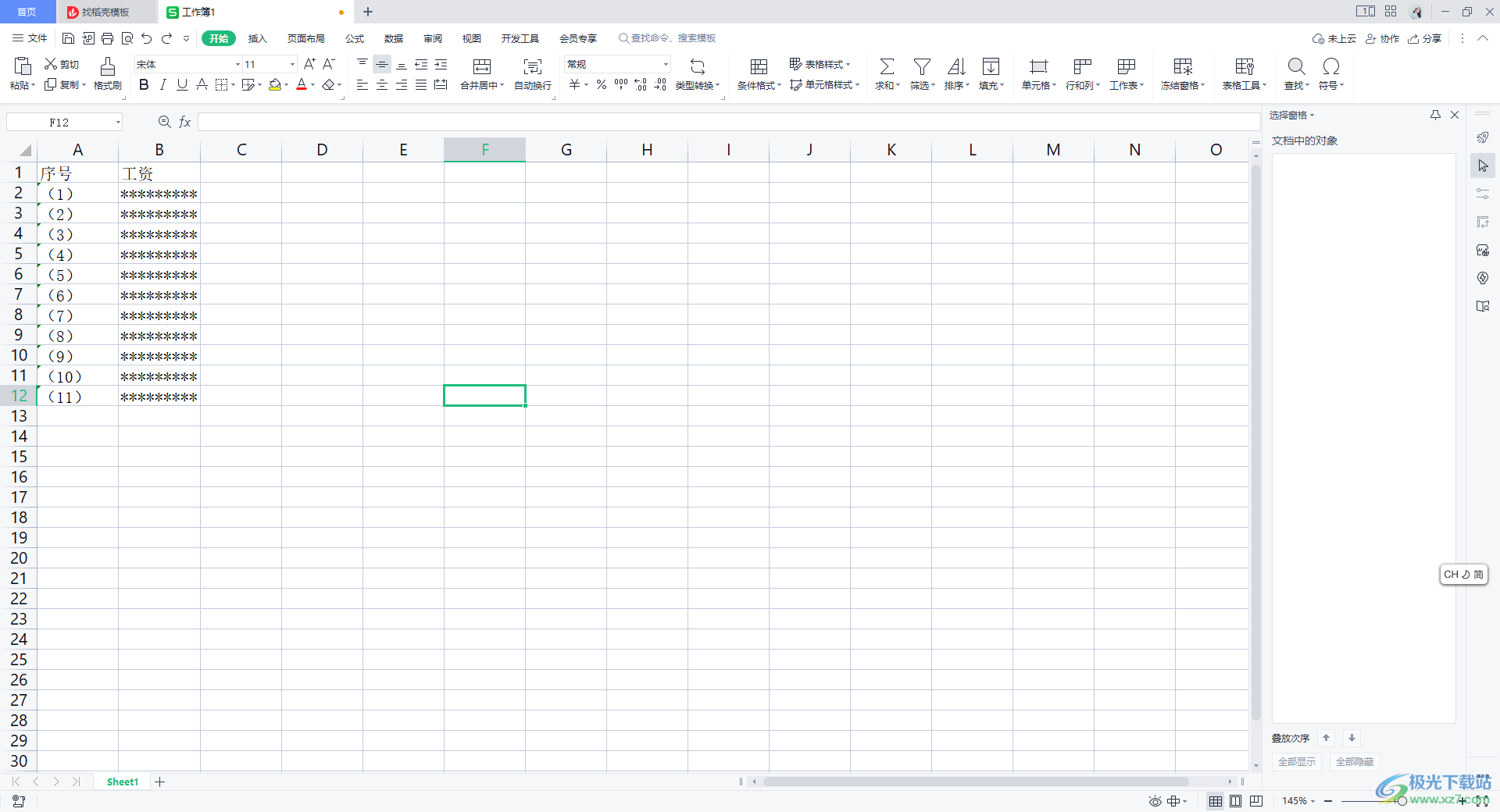Open the File (文件) menu
The width and height of the screenshot is (1500, 812).
[30, 38]
